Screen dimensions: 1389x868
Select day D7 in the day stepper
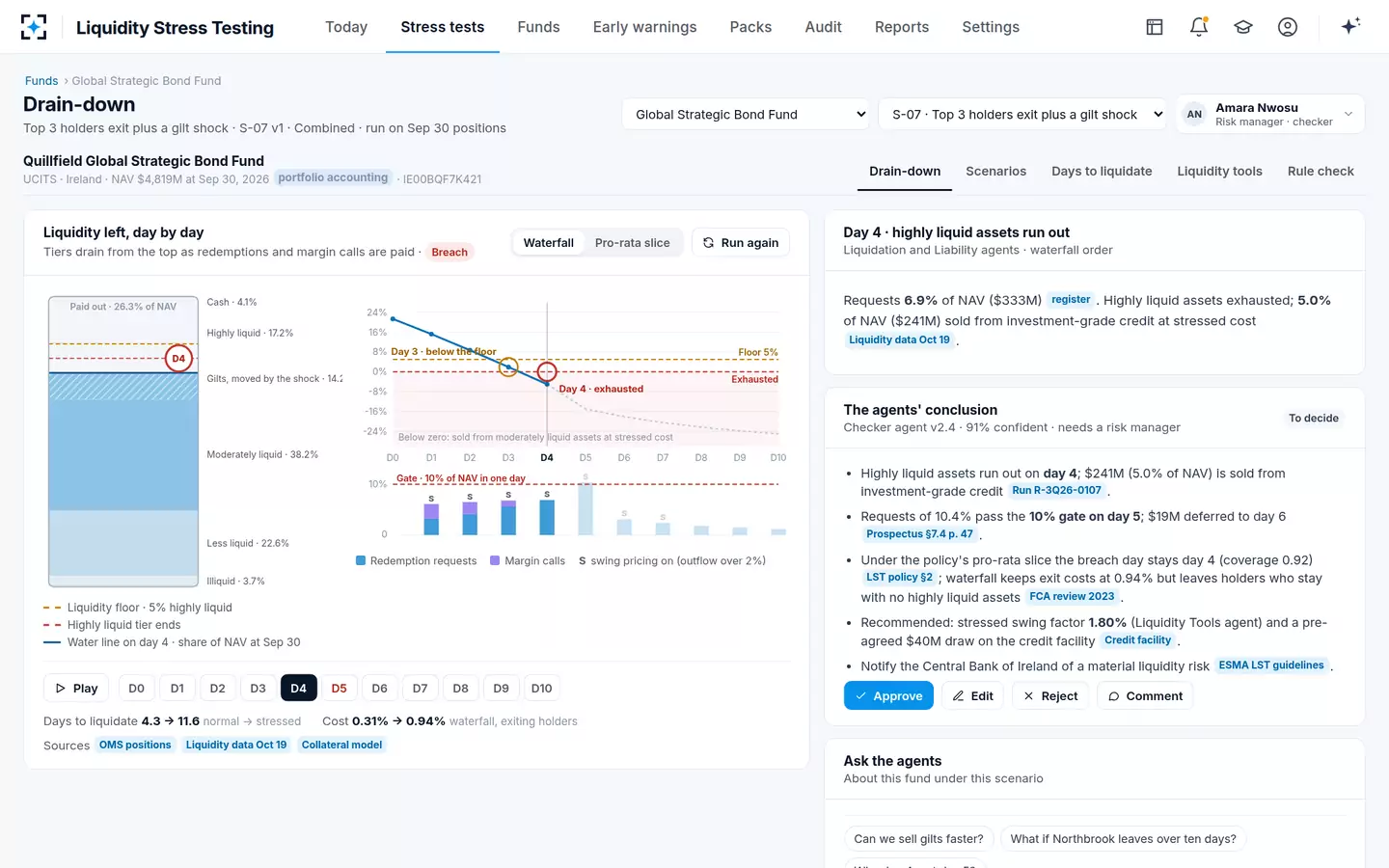coord(420,689)
